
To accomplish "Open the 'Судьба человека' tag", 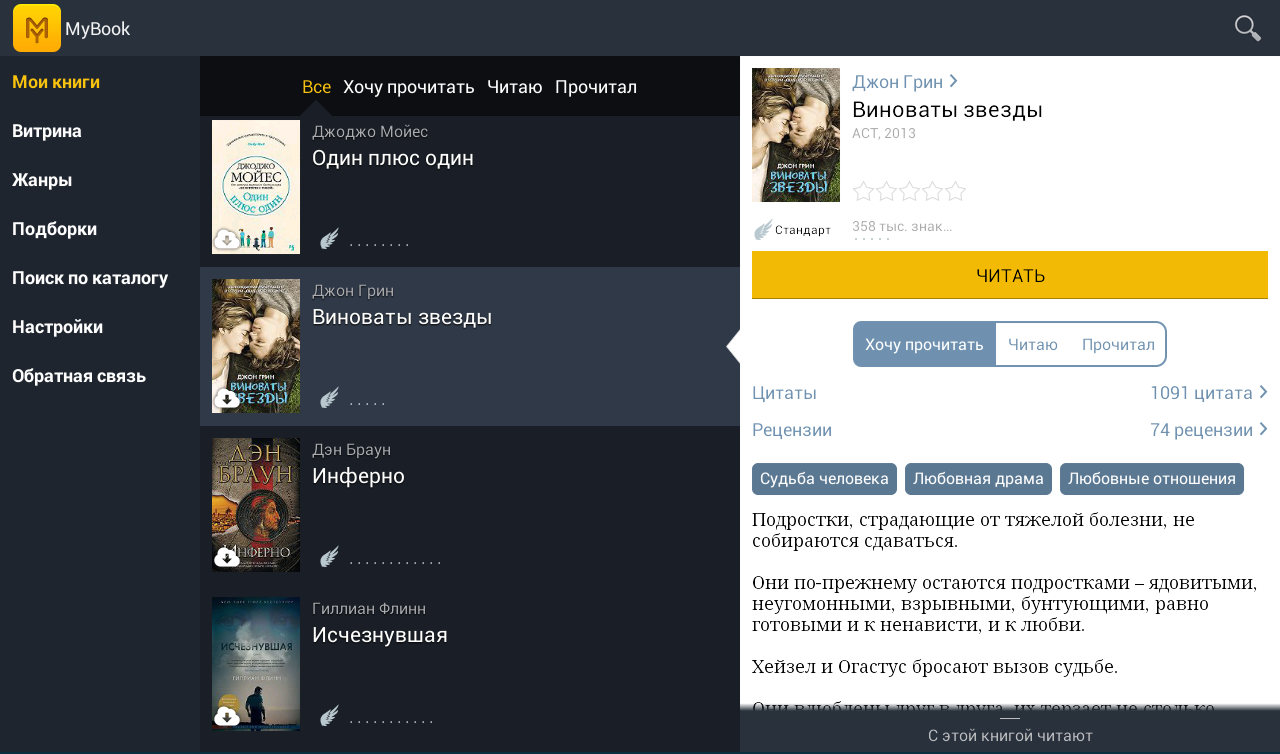I will click(x=824, y=479).
